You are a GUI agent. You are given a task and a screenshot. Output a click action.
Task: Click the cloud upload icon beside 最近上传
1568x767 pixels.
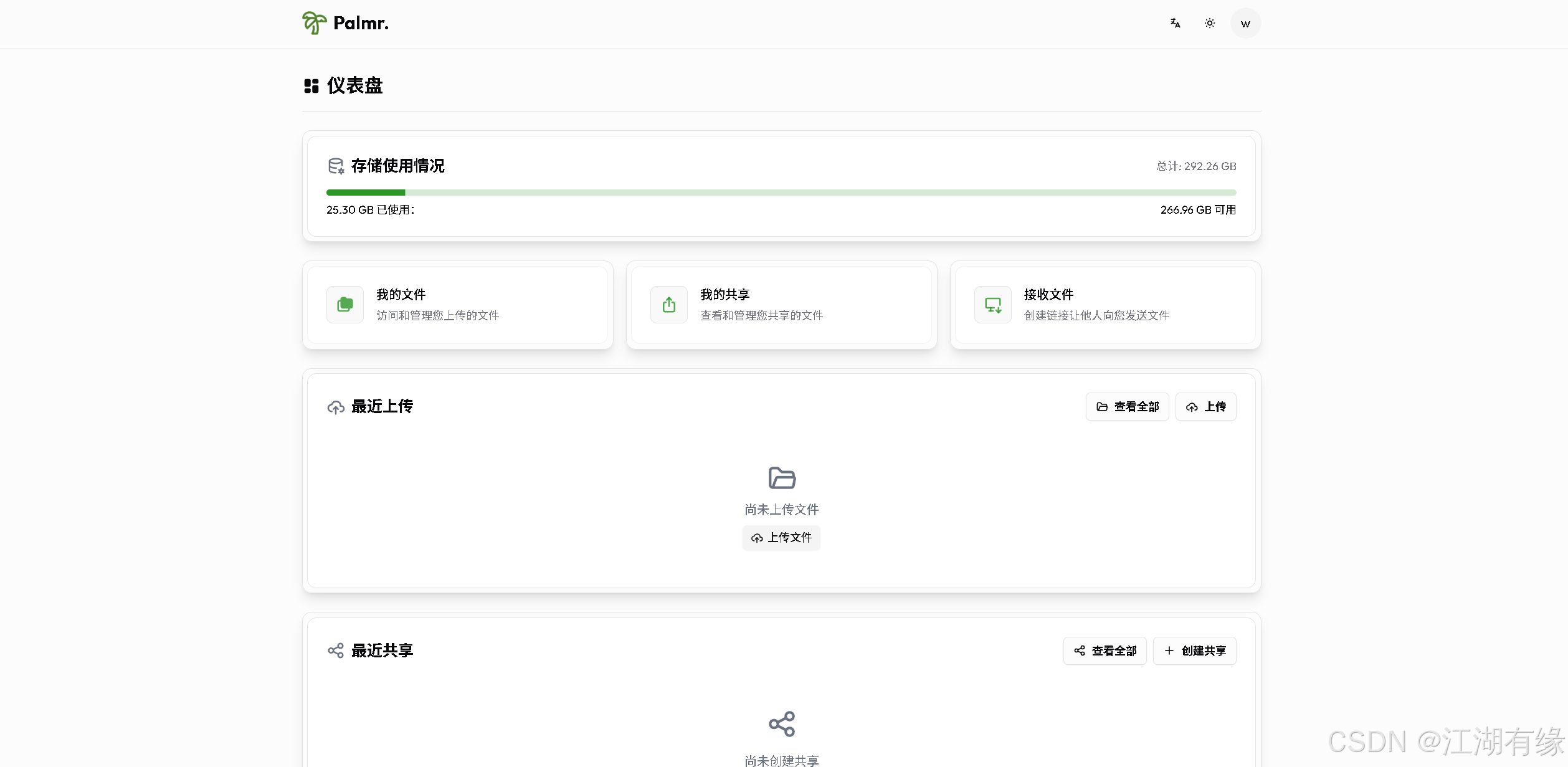pyautogui.click(x=336, y=406)
